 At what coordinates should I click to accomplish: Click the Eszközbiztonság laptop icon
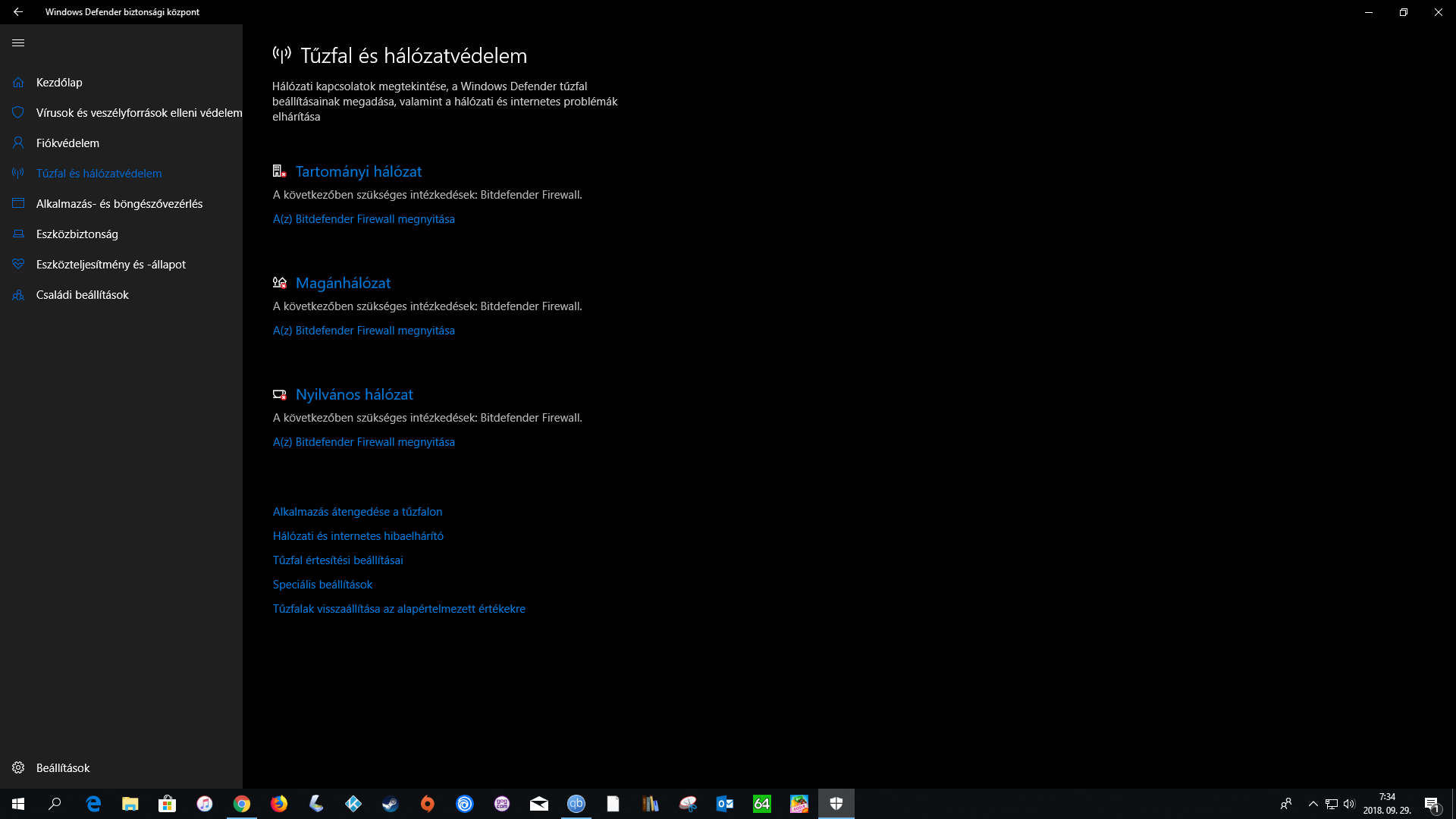[x=18, y=234]
